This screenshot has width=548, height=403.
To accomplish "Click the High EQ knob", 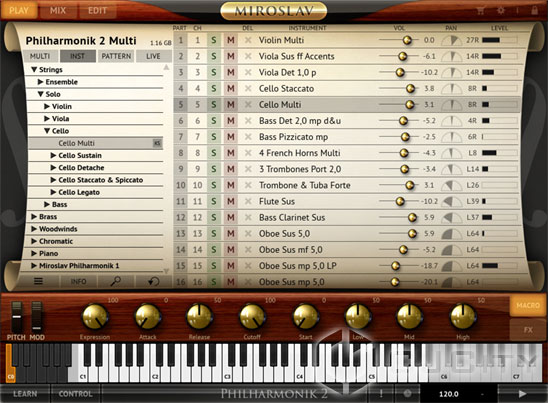I will click(463, 317).
